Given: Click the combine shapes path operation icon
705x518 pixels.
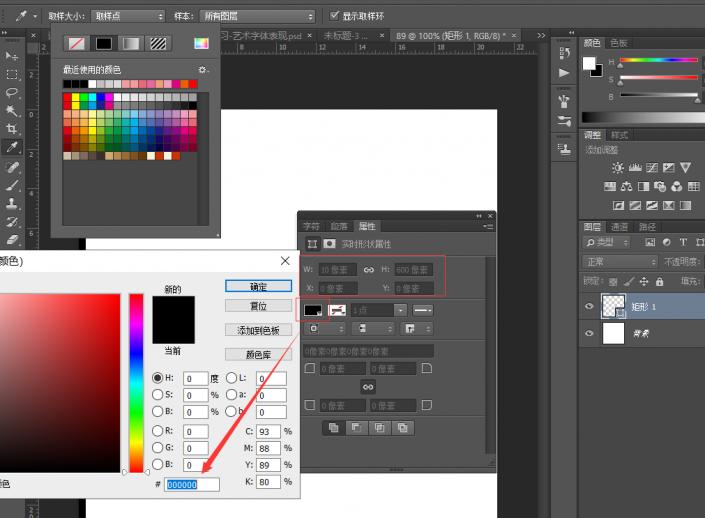Looking at the screenshot, I should pos(334,428).
